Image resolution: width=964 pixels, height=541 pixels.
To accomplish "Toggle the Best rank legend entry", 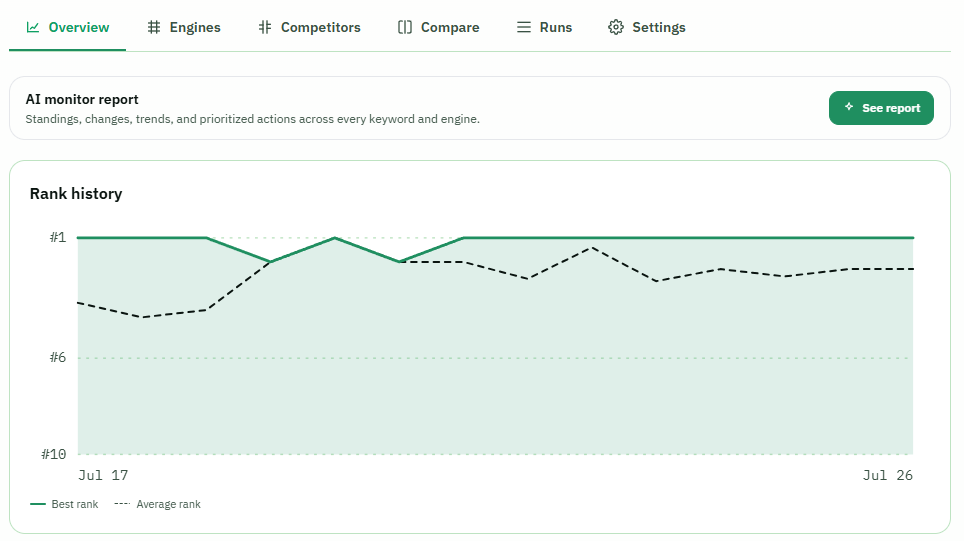I will click(x=64, y=504).
